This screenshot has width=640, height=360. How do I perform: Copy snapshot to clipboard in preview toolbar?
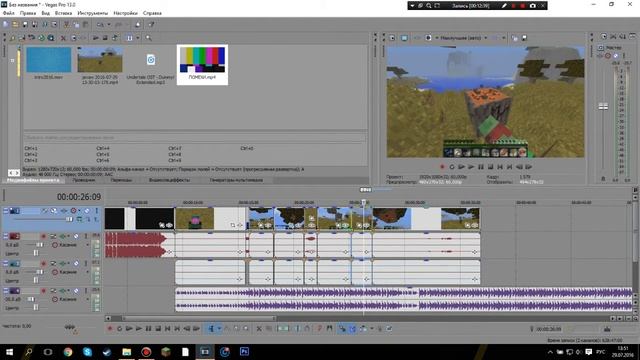click(515, 38)
